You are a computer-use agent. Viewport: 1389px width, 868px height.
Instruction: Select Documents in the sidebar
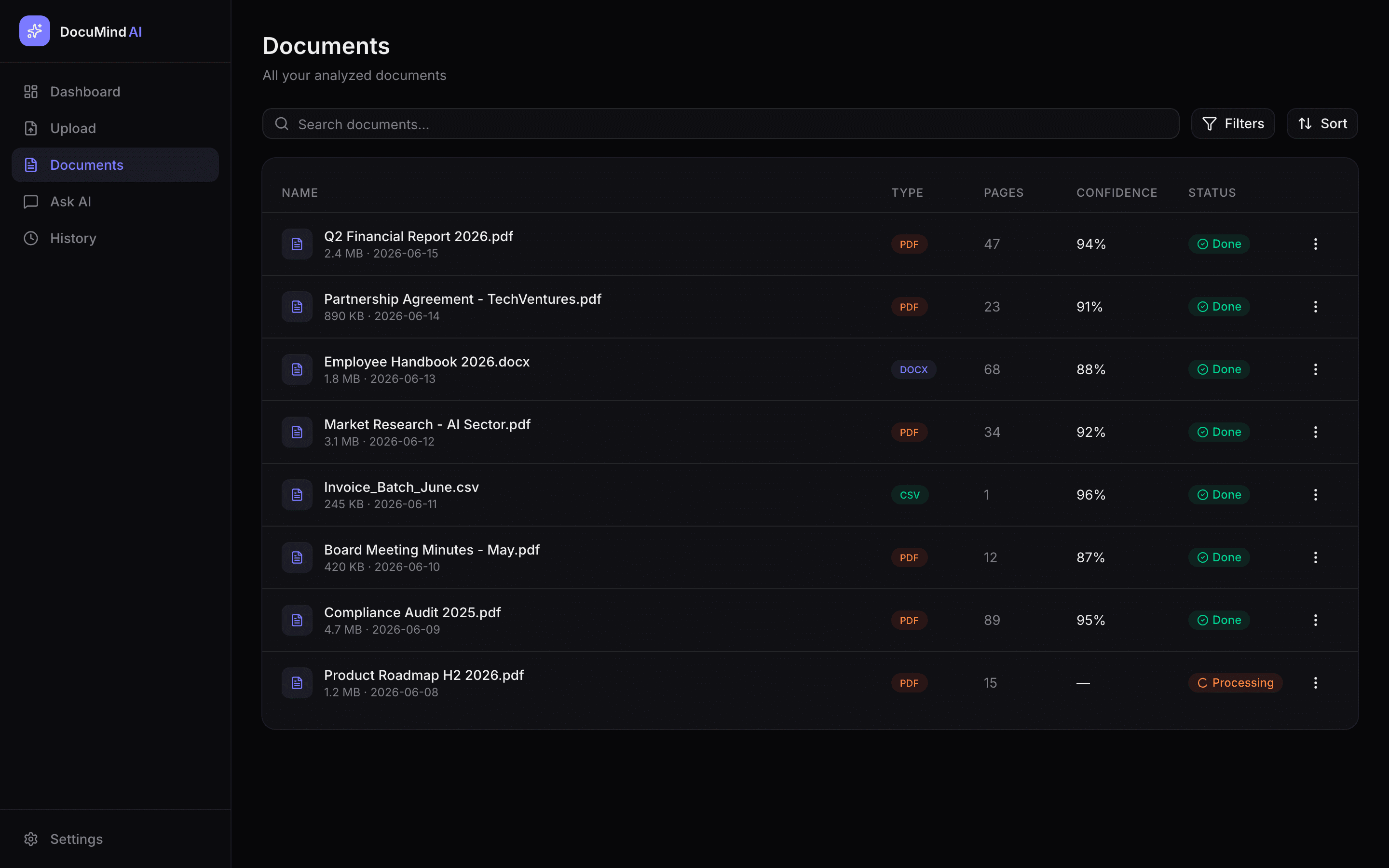[x=115, y=165]
